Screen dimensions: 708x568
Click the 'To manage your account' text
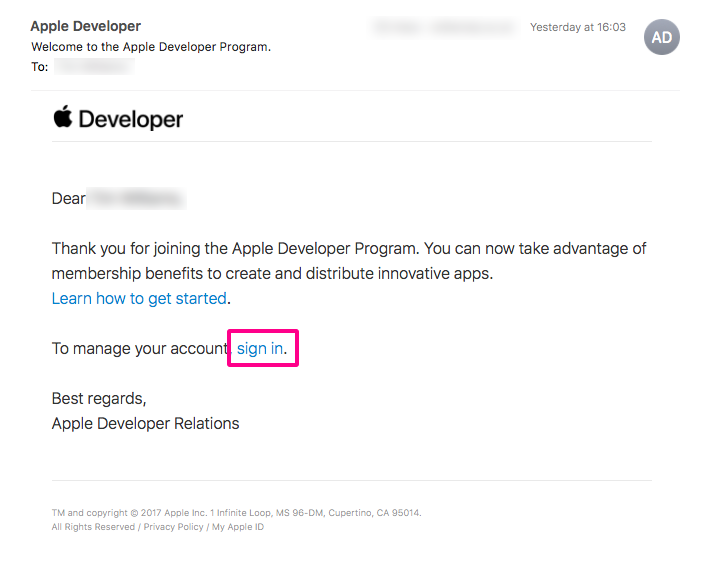click(140, 349)
